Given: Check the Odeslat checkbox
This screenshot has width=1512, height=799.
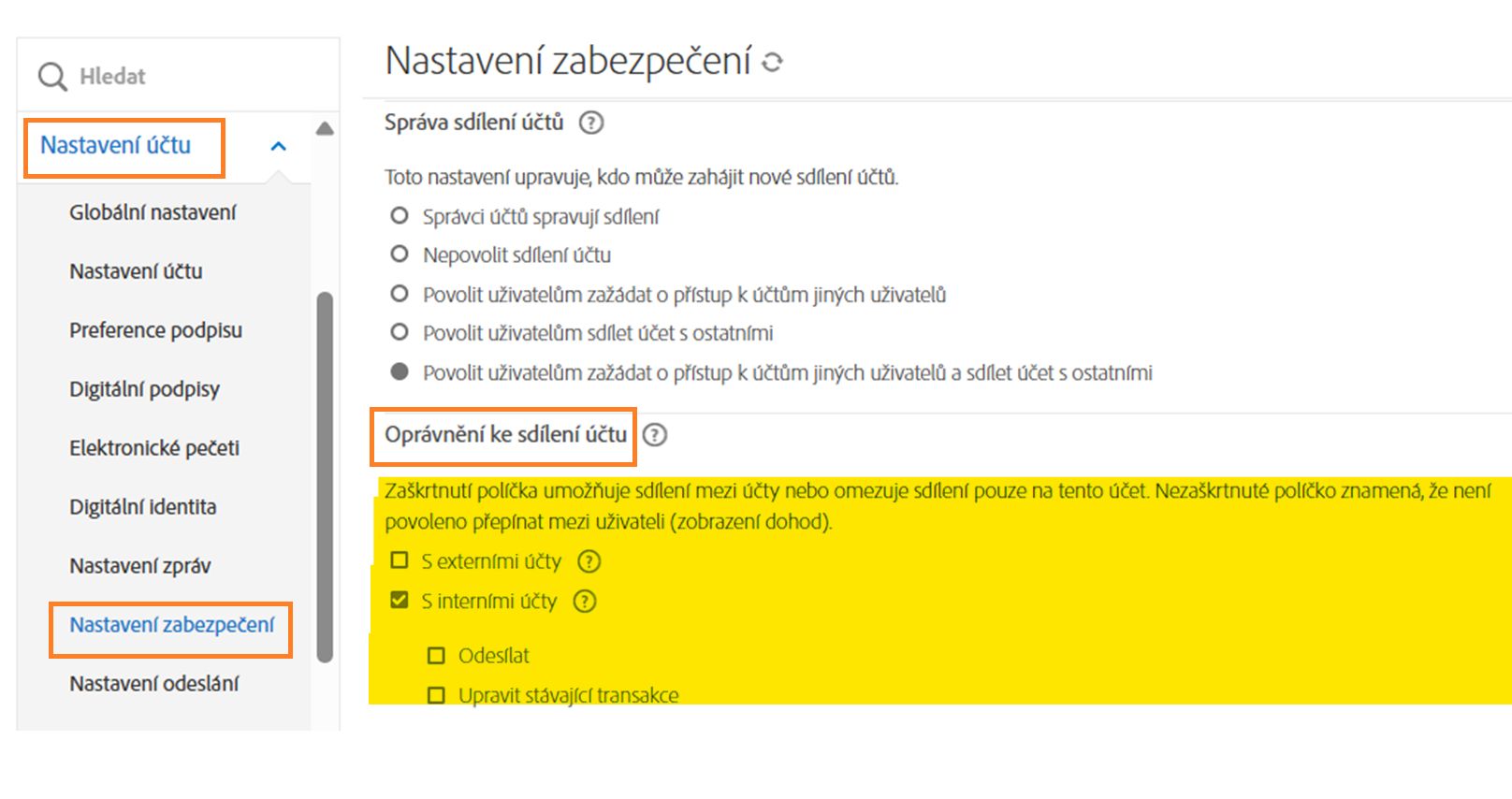Looking at the screenshot, I should click(436, 656).
